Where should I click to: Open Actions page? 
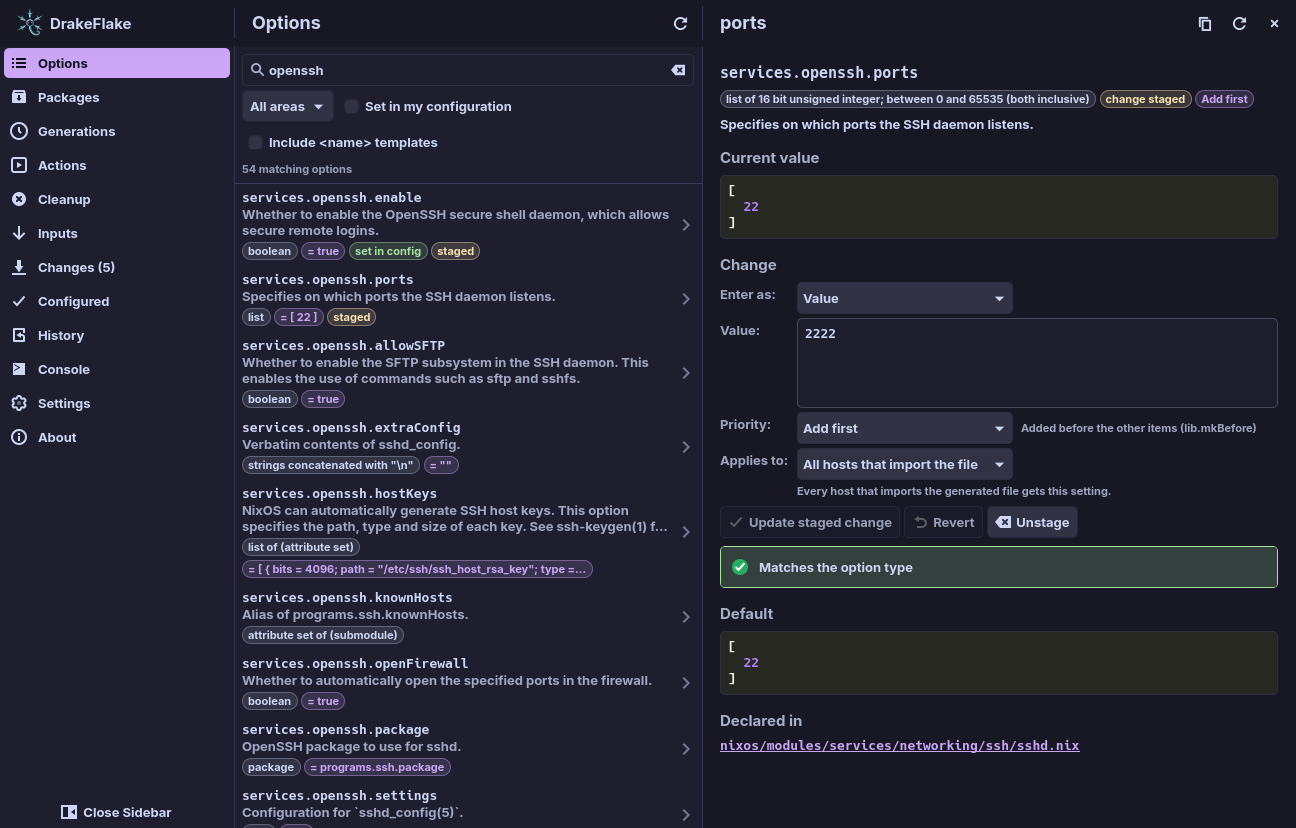117,165
